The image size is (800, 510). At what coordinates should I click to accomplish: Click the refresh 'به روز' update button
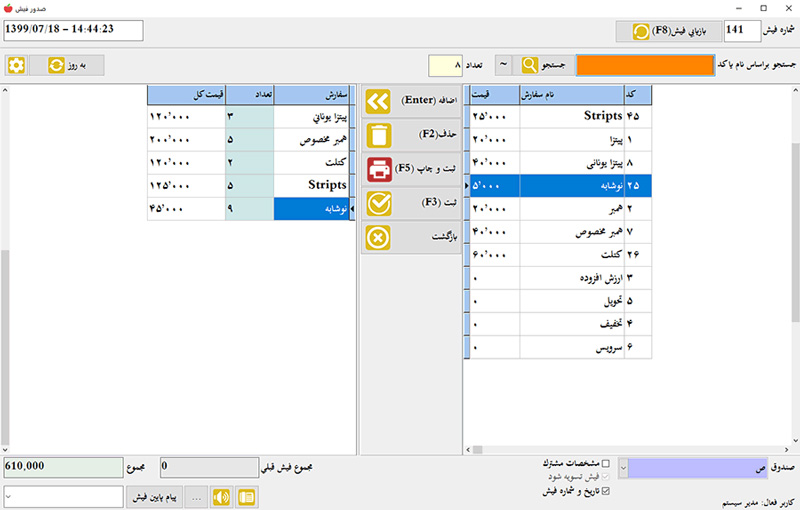[x=66, y=65]
